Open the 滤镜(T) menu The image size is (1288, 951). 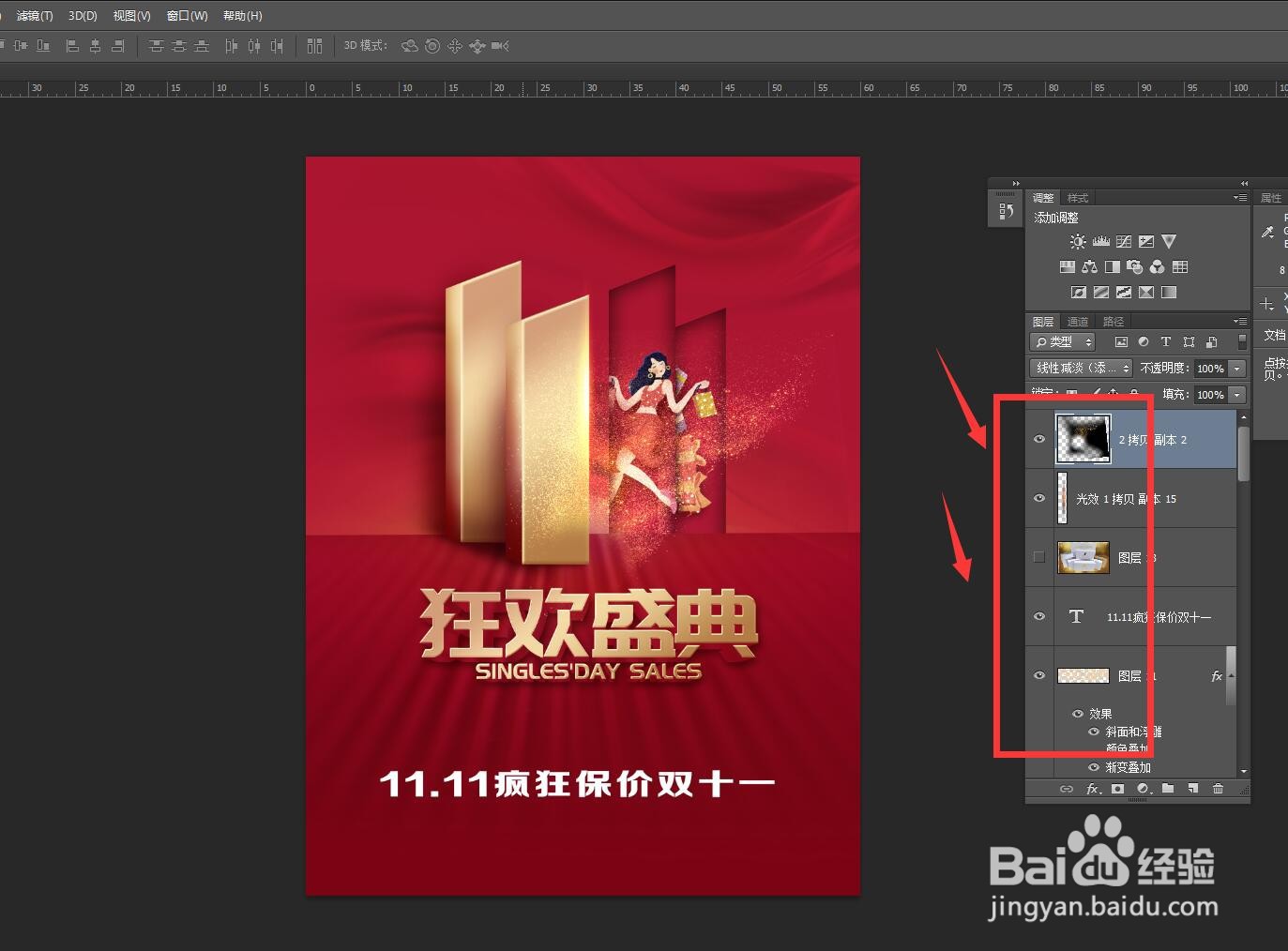(35, 16)
